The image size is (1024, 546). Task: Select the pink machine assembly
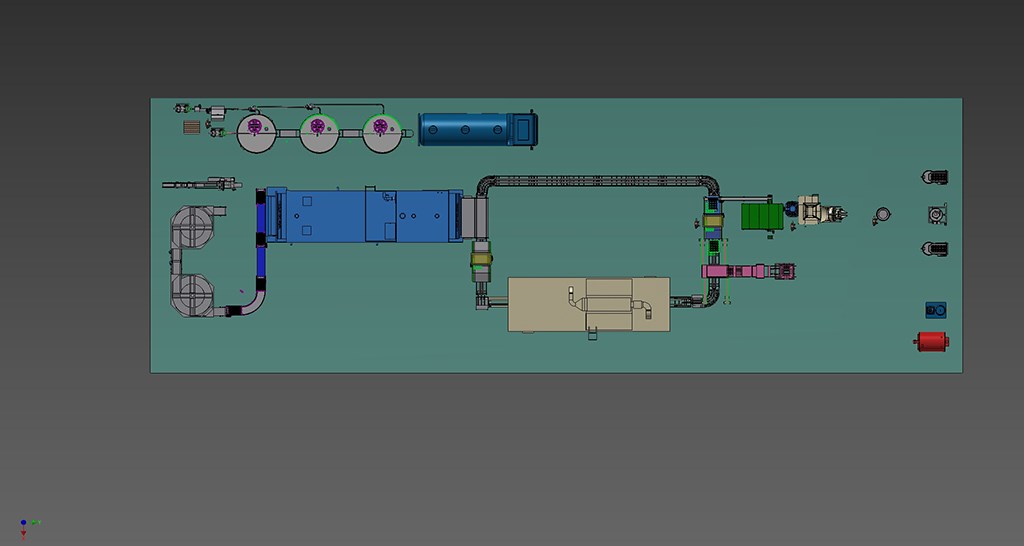click(x=748, y=271)
